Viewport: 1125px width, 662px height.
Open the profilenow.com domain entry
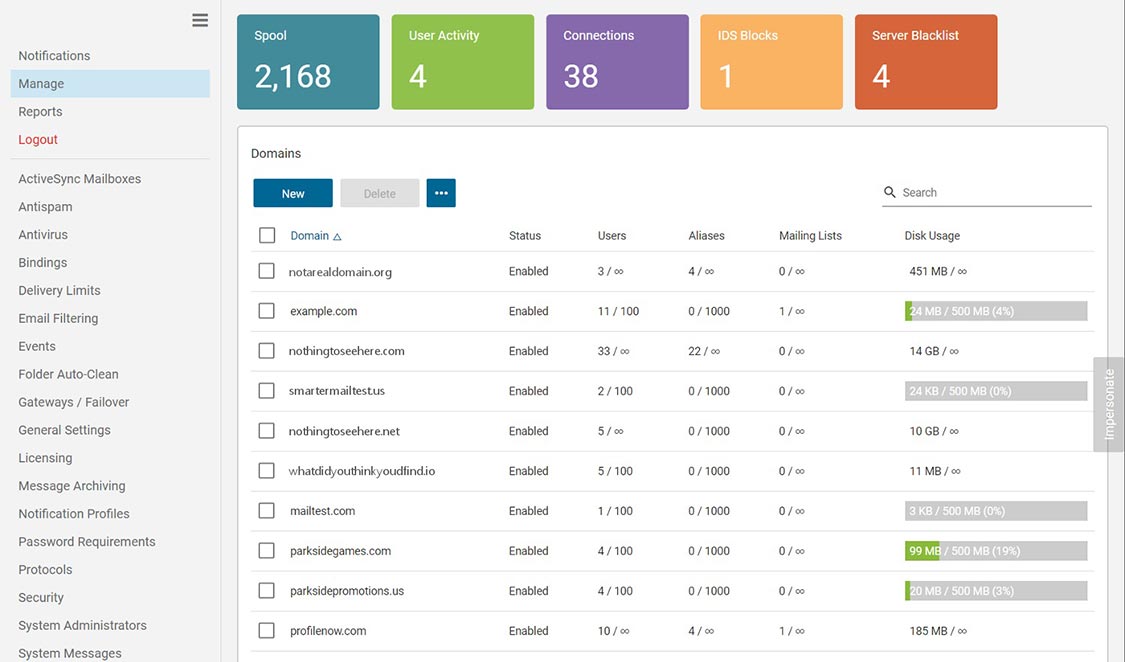[x=328, y=631]
